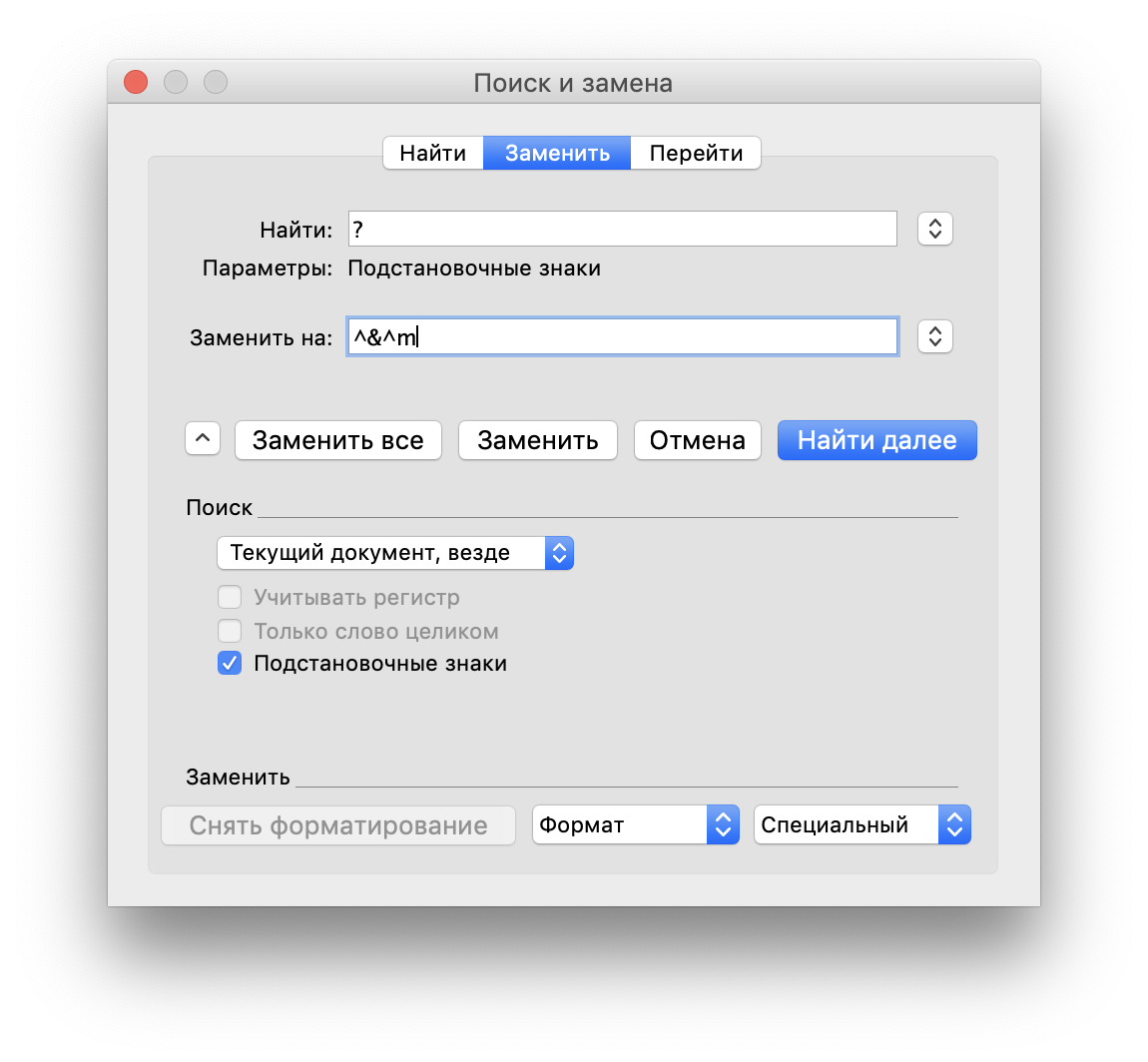Click the Поиск section header
Image resolution: width=1148 pixels, height=1062 pixels.
[x=219, y=507]
